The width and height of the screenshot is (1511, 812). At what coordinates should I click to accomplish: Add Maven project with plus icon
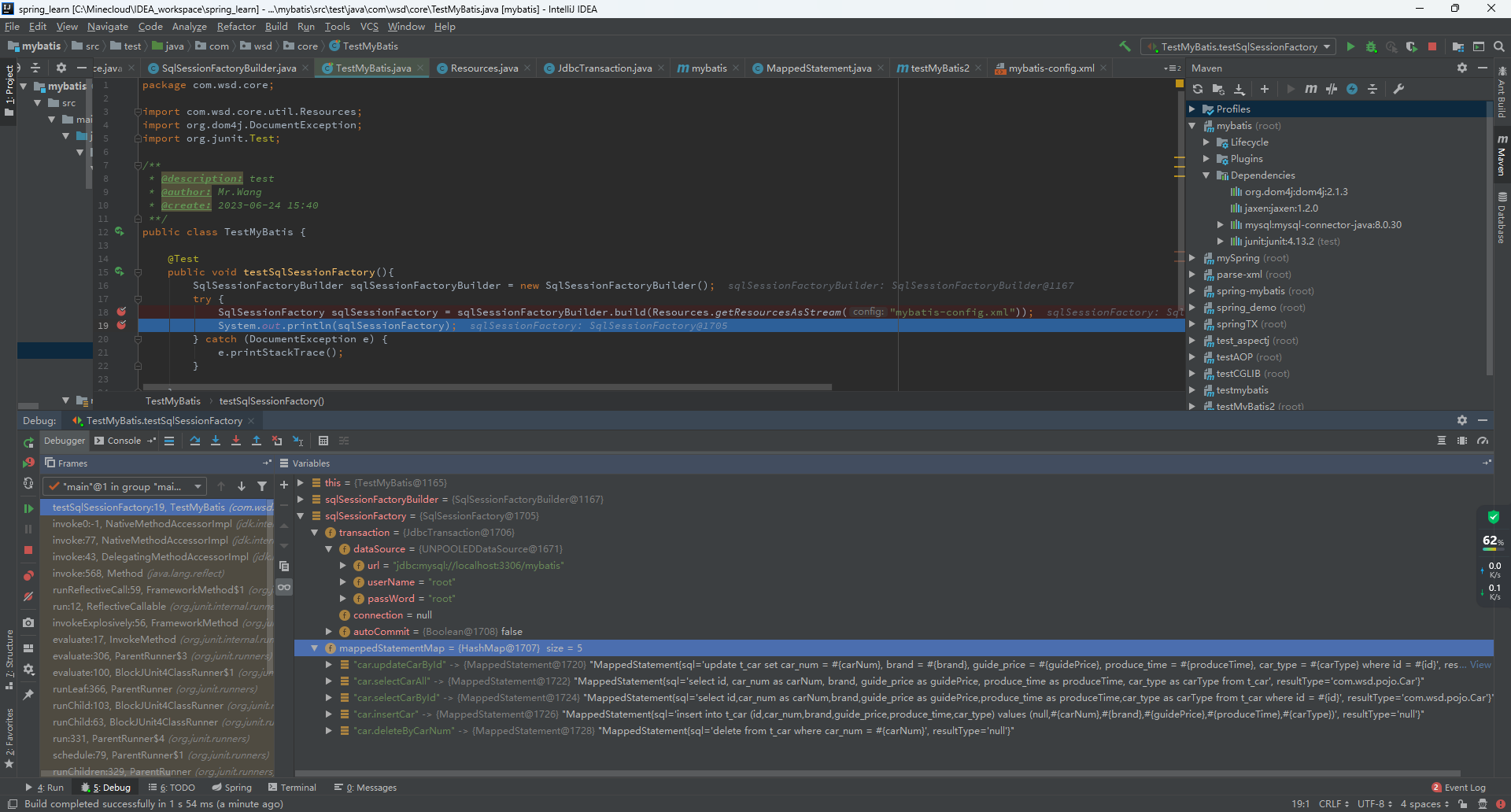pyautogui.click(x=1265, y=89)
